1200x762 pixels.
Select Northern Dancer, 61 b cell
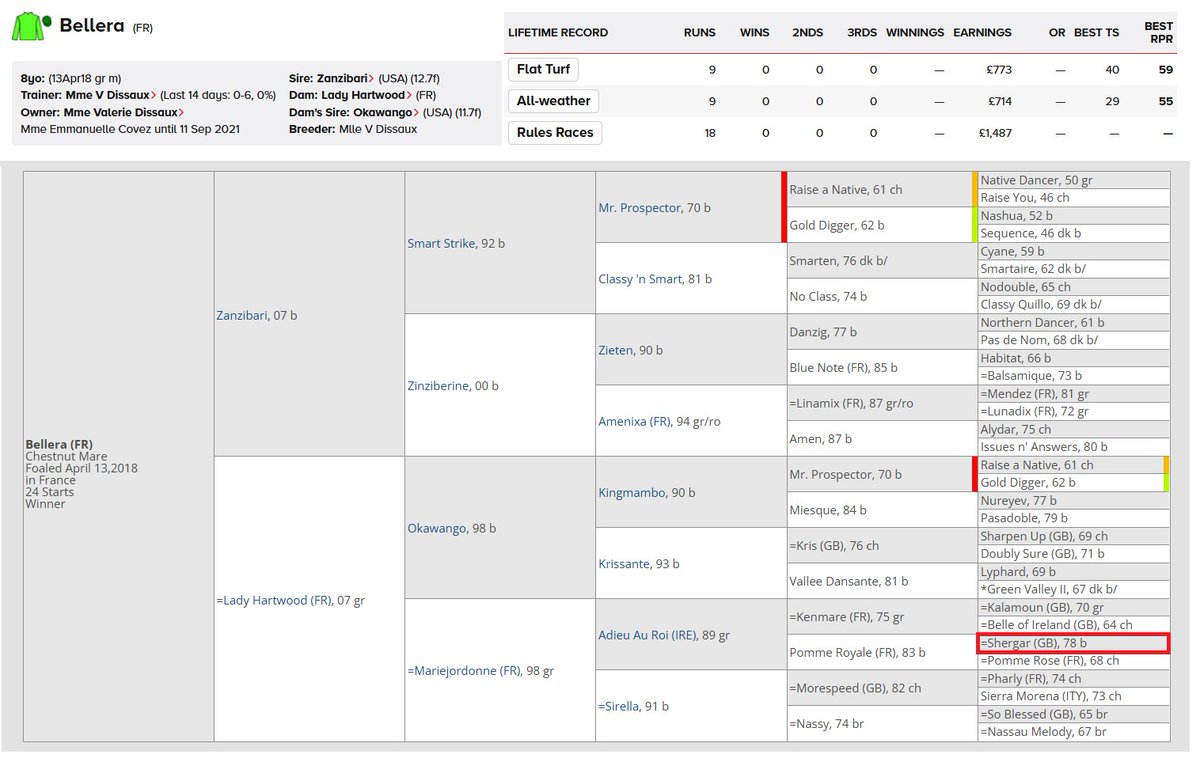(1074, 323)
